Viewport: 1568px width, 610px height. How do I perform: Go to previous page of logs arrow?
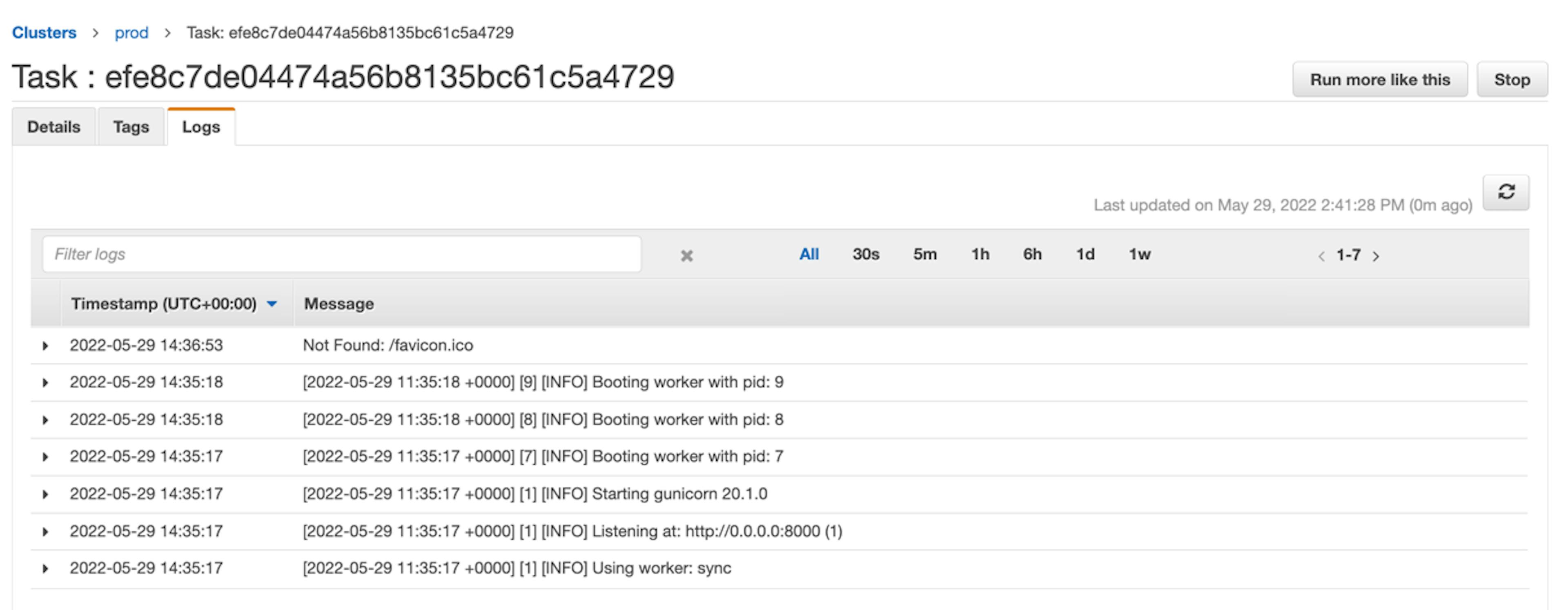tap(1321, 256)
